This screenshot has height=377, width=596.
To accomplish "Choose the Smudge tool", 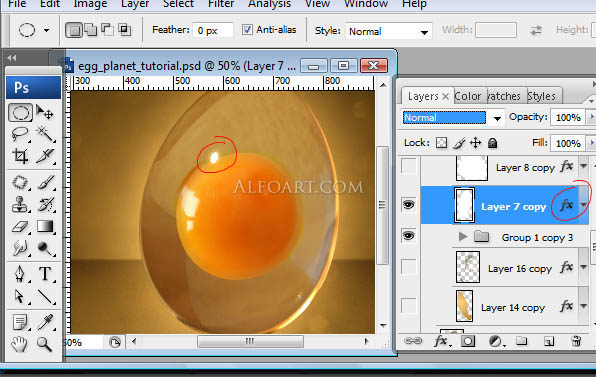I will coord(20,249).
